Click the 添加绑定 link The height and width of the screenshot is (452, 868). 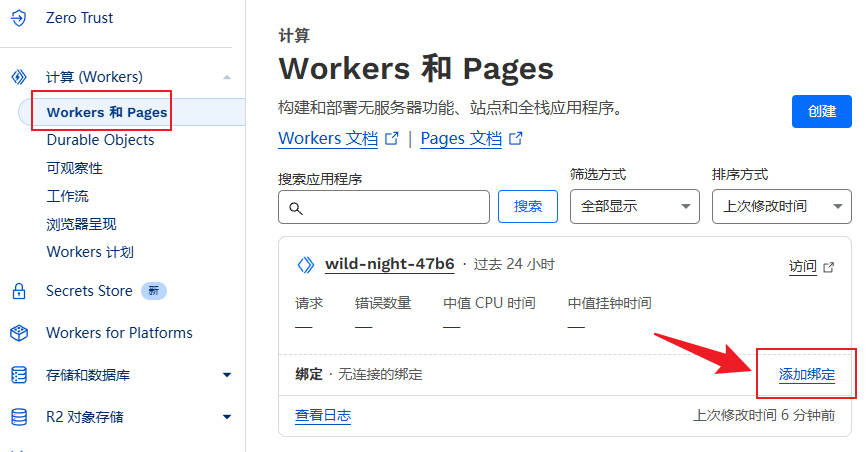coord(806,374)
